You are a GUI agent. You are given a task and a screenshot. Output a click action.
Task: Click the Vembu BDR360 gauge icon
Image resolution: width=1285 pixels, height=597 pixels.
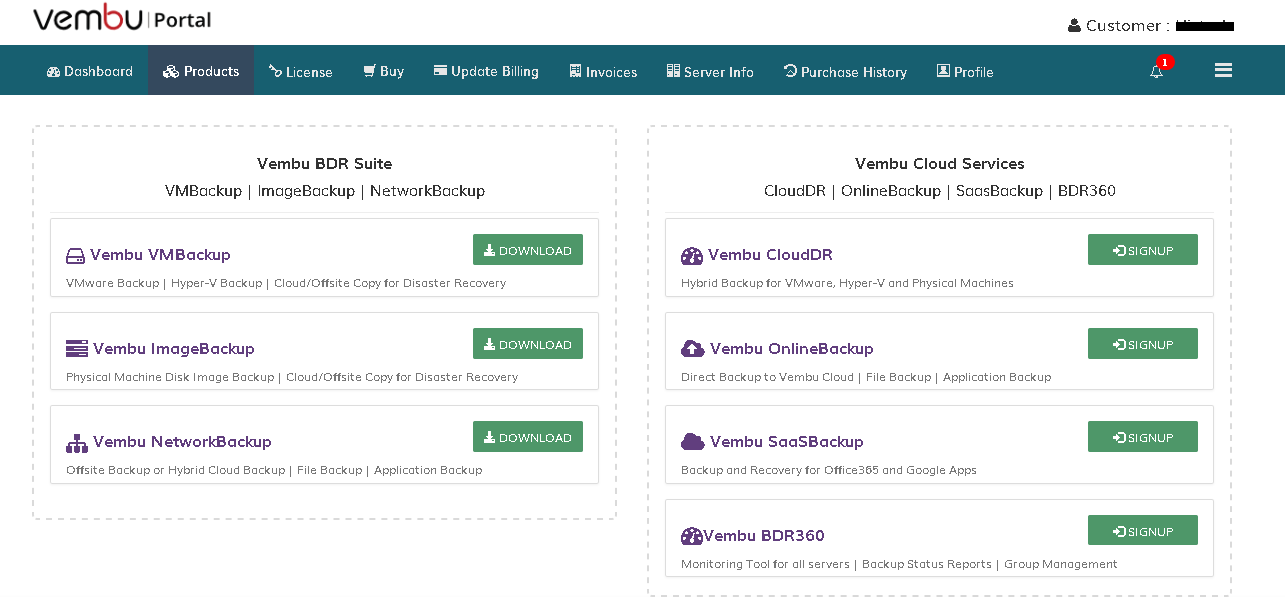click(x=692, y=536)
